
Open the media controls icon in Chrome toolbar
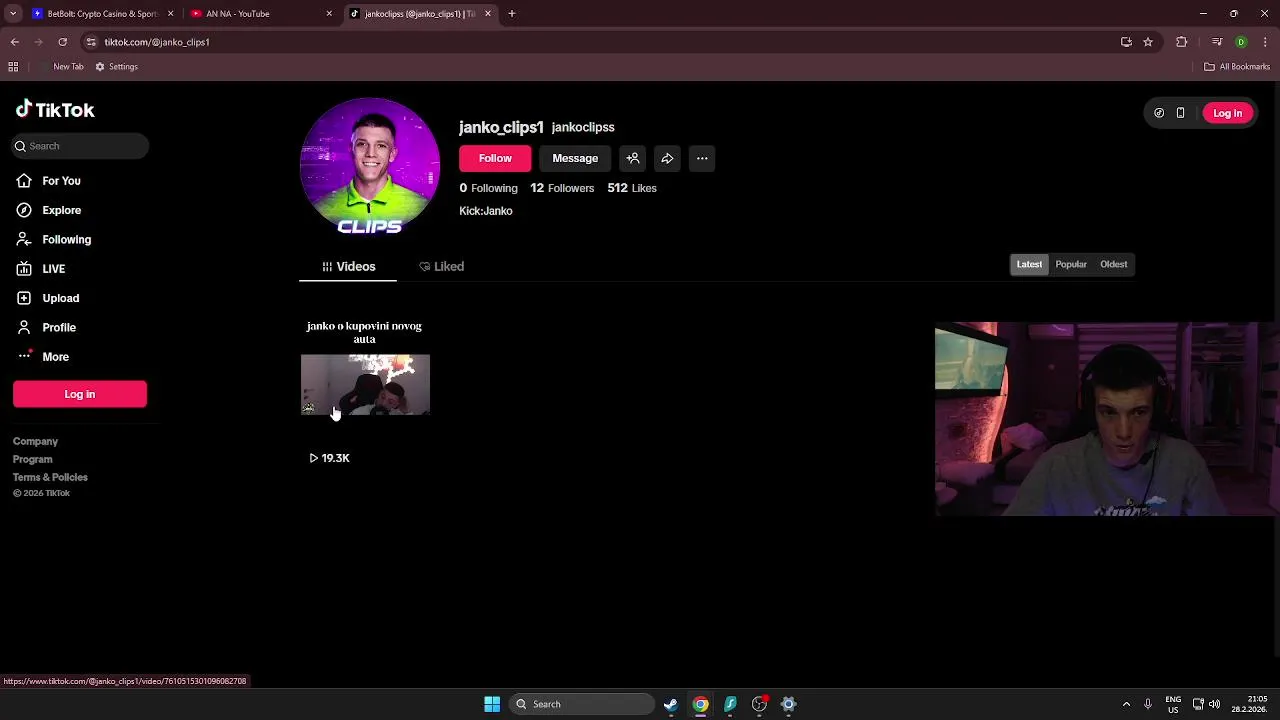pos(1217,42)
